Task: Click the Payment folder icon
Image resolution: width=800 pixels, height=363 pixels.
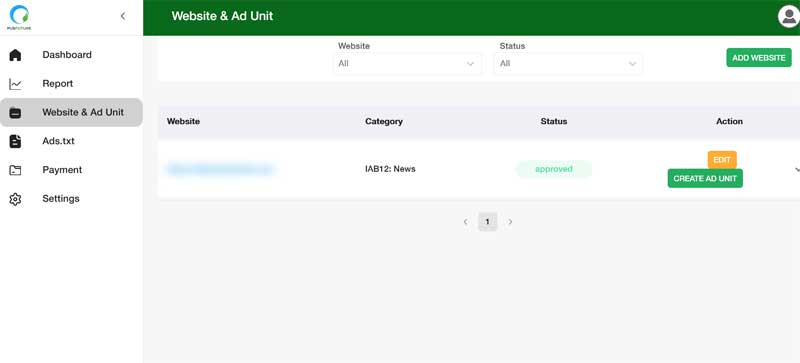Action: [15, 170]
